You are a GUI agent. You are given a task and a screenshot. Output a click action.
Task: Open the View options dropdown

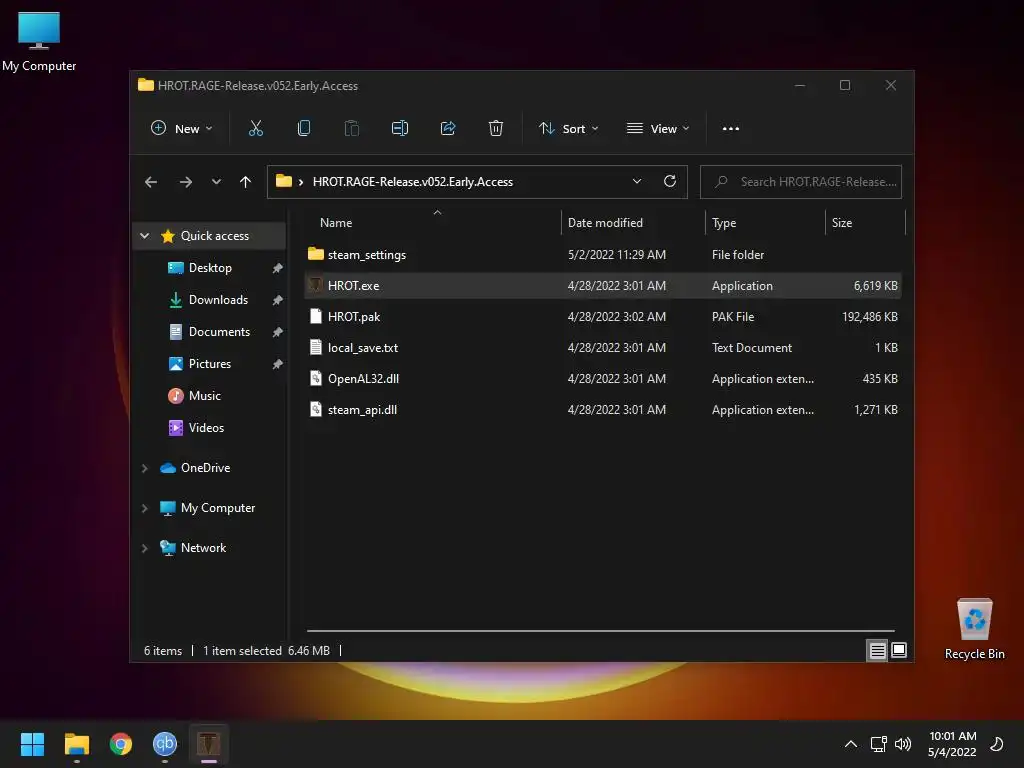coord(658,129)
